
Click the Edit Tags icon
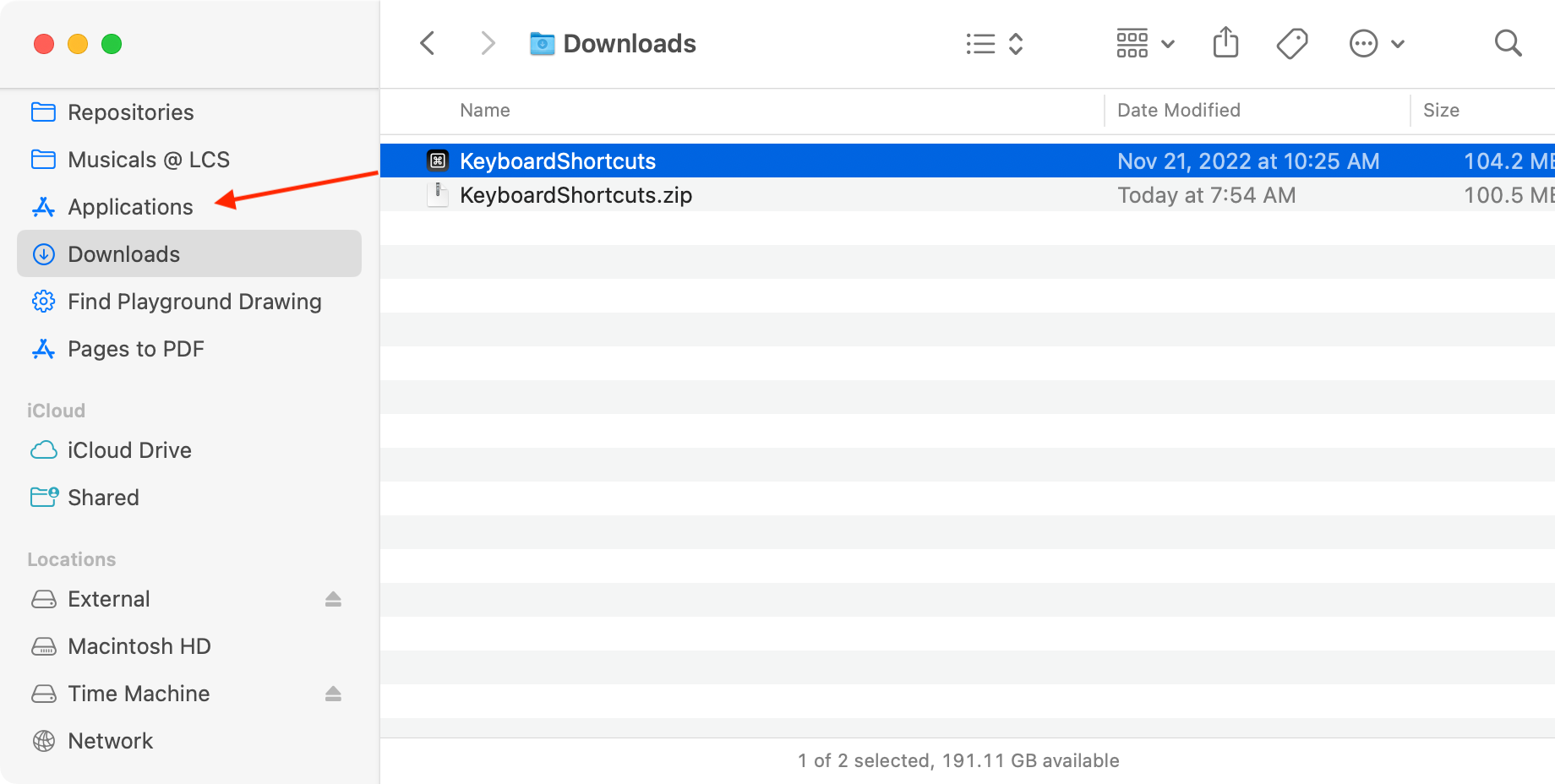(1291, 43)
